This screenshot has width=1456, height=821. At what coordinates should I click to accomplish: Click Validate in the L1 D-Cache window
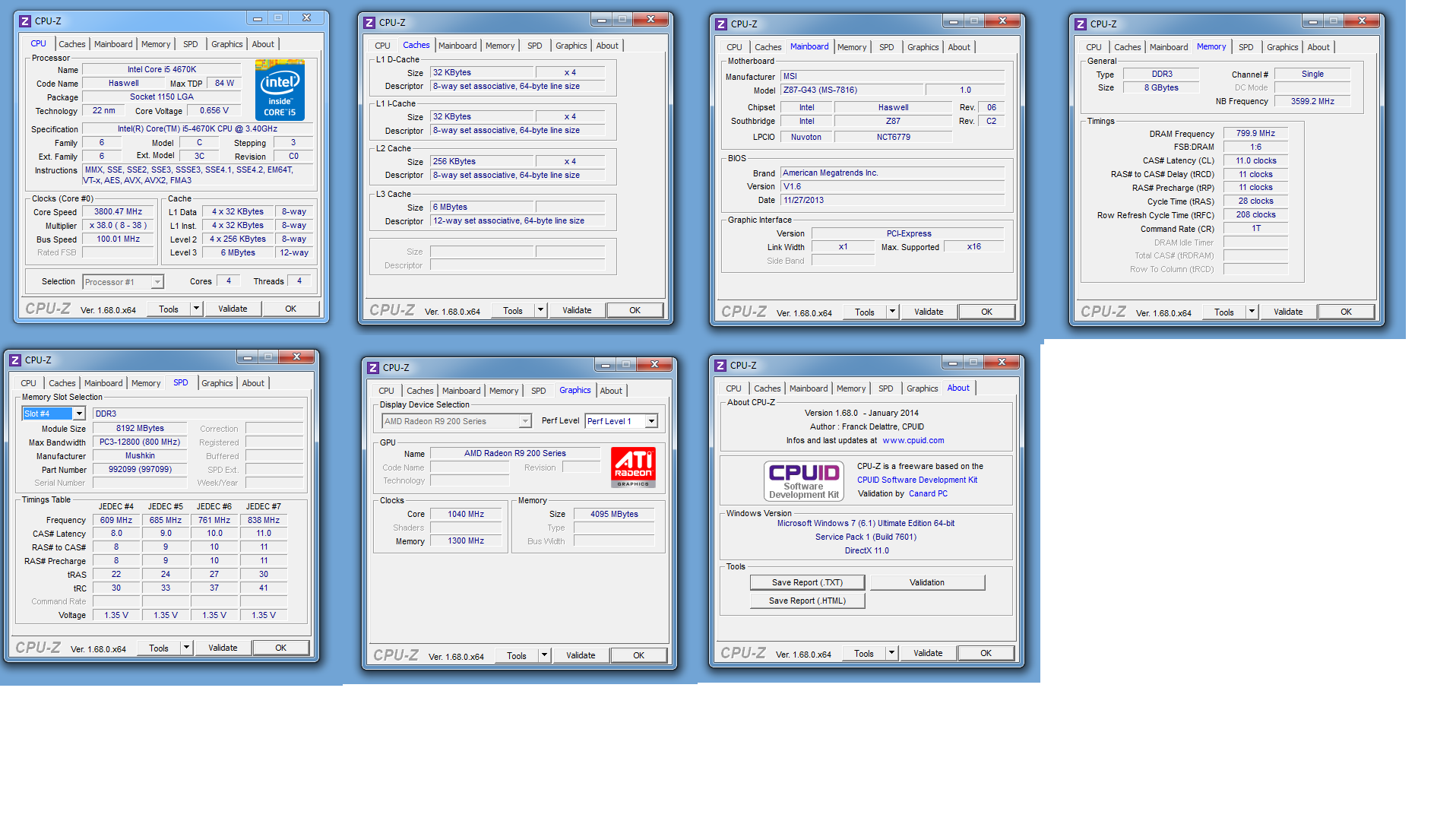click(x=577, y=310)
